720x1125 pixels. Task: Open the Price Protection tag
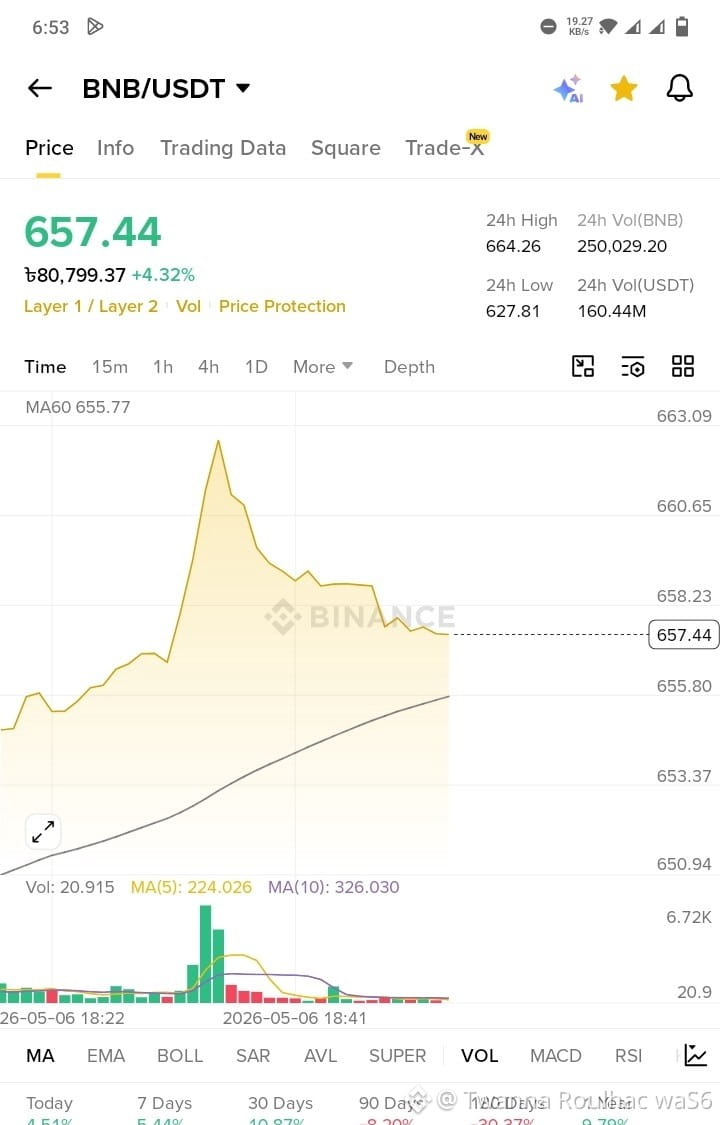click(282, 306)
